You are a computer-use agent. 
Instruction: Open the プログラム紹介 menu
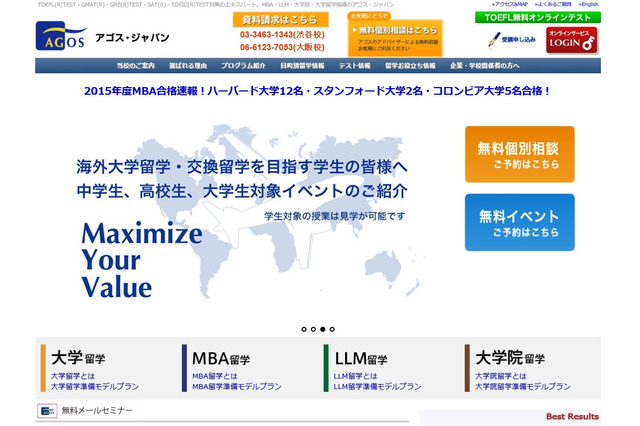coord(243,66)
